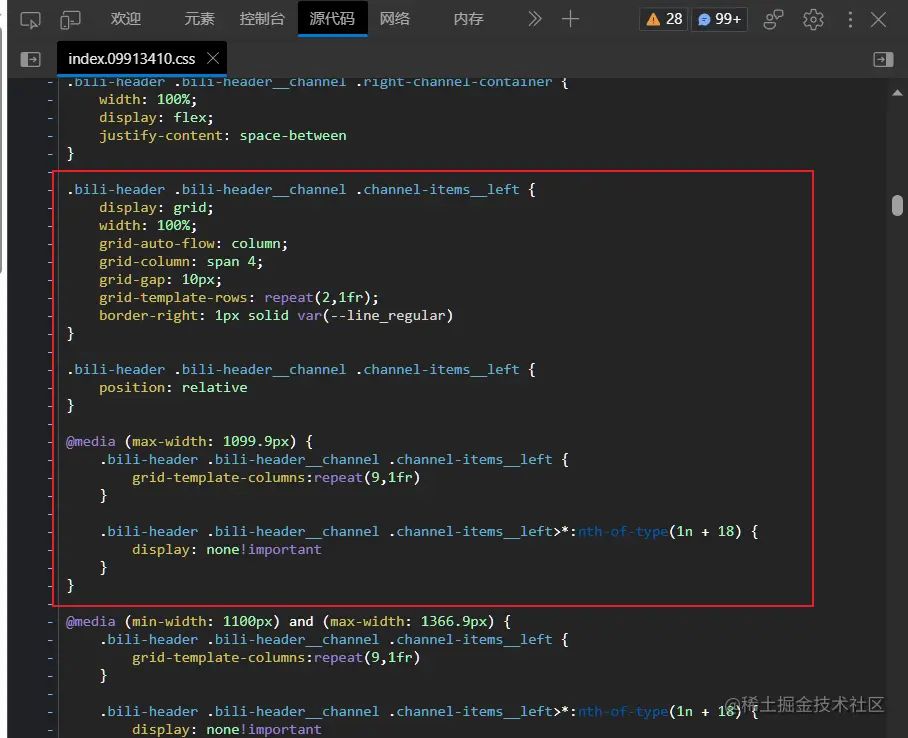
Task: Open DevTools settings gear
Action: (813, 20)
